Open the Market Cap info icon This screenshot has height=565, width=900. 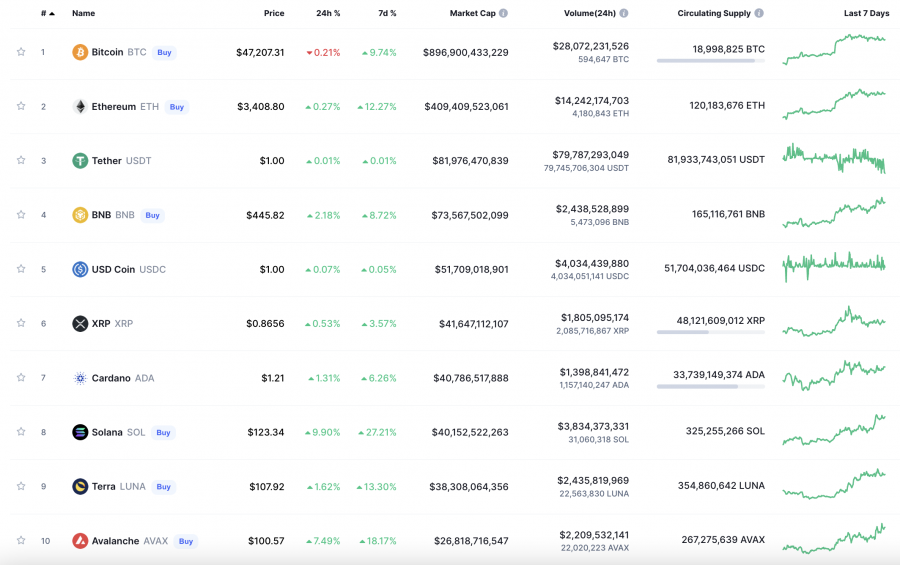pos(503,13)
